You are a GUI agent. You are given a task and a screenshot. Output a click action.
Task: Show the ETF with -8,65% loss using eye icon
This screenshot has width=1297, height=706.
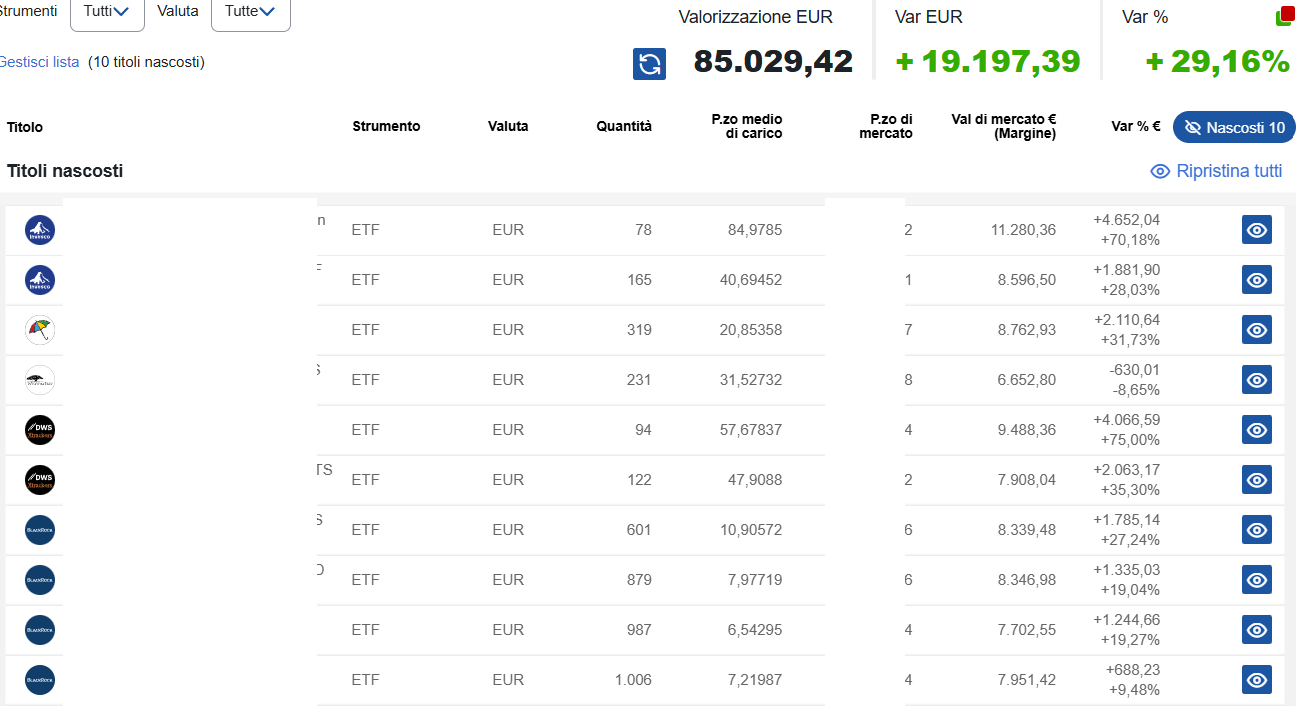[1256, 380]
